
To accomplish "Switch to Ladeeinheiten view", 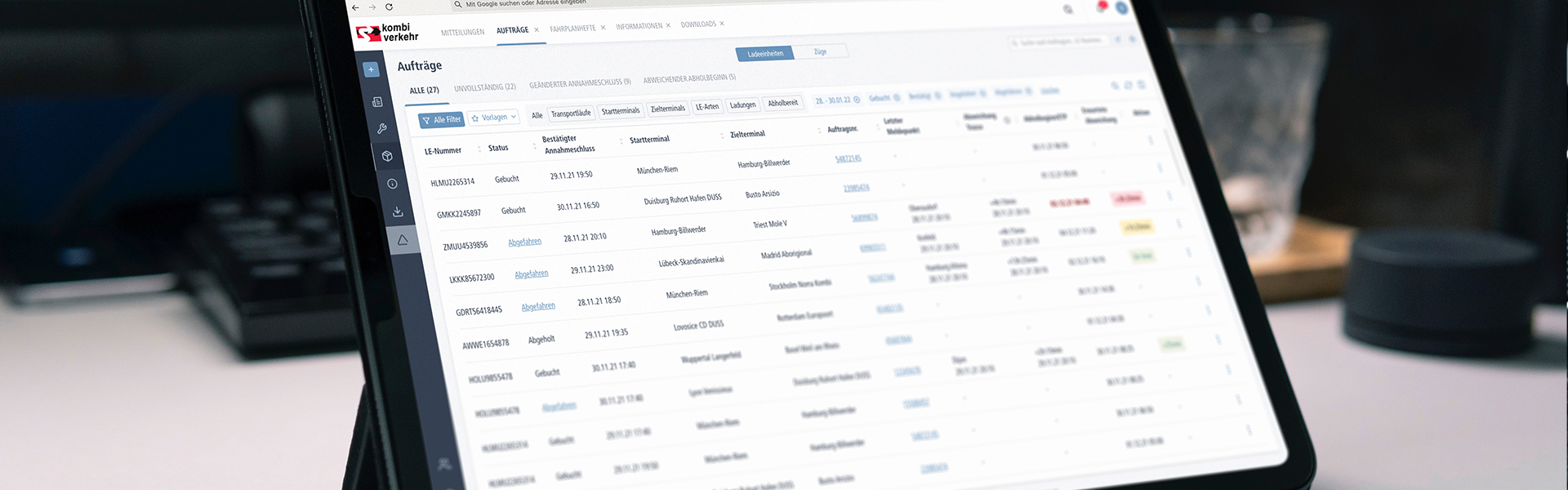I will 765,54.
